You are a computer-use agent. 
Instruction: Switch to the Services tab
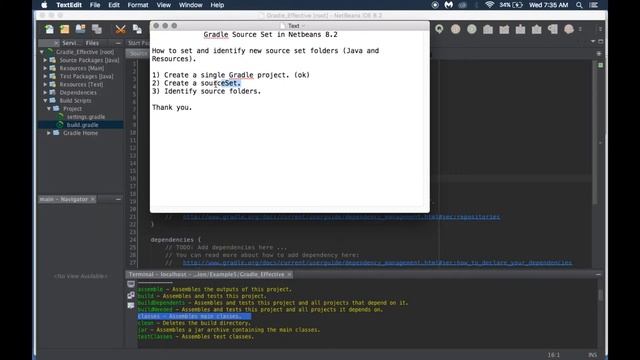(71, 43)
